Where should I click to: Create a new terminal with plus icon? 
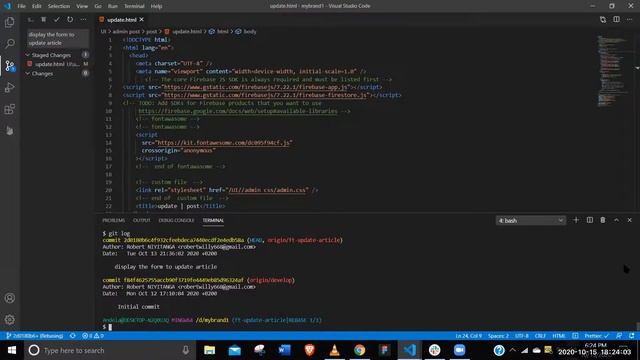[576, 220]
